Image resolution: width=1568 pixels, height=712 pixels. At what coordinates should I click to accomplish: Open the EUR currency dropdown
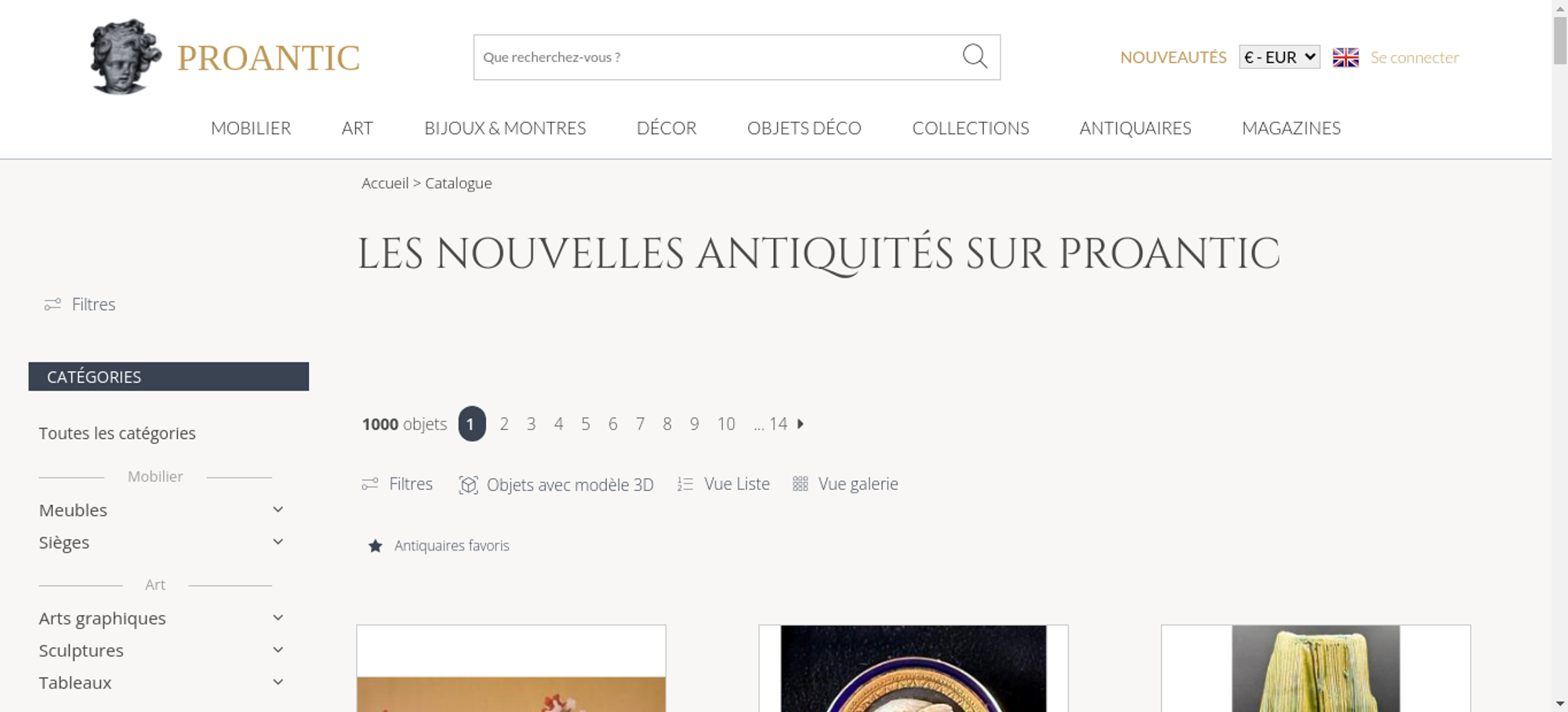pyautogui.click(x=1279, y=57)
